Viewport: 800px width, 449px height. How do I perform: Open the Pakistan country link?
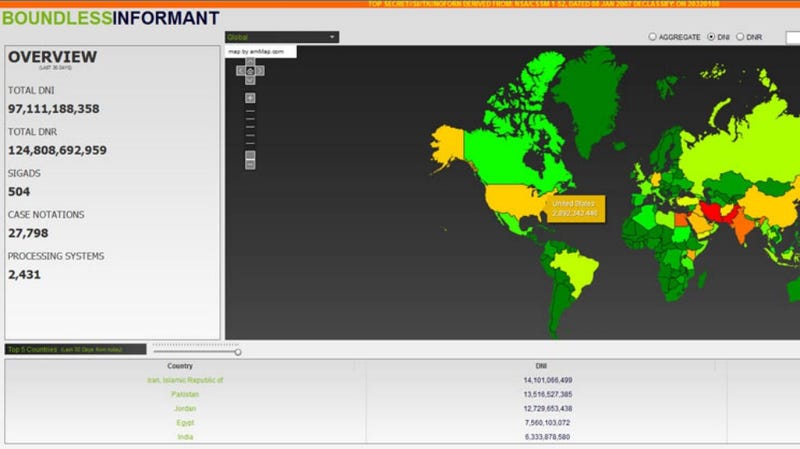pos(185,394)
